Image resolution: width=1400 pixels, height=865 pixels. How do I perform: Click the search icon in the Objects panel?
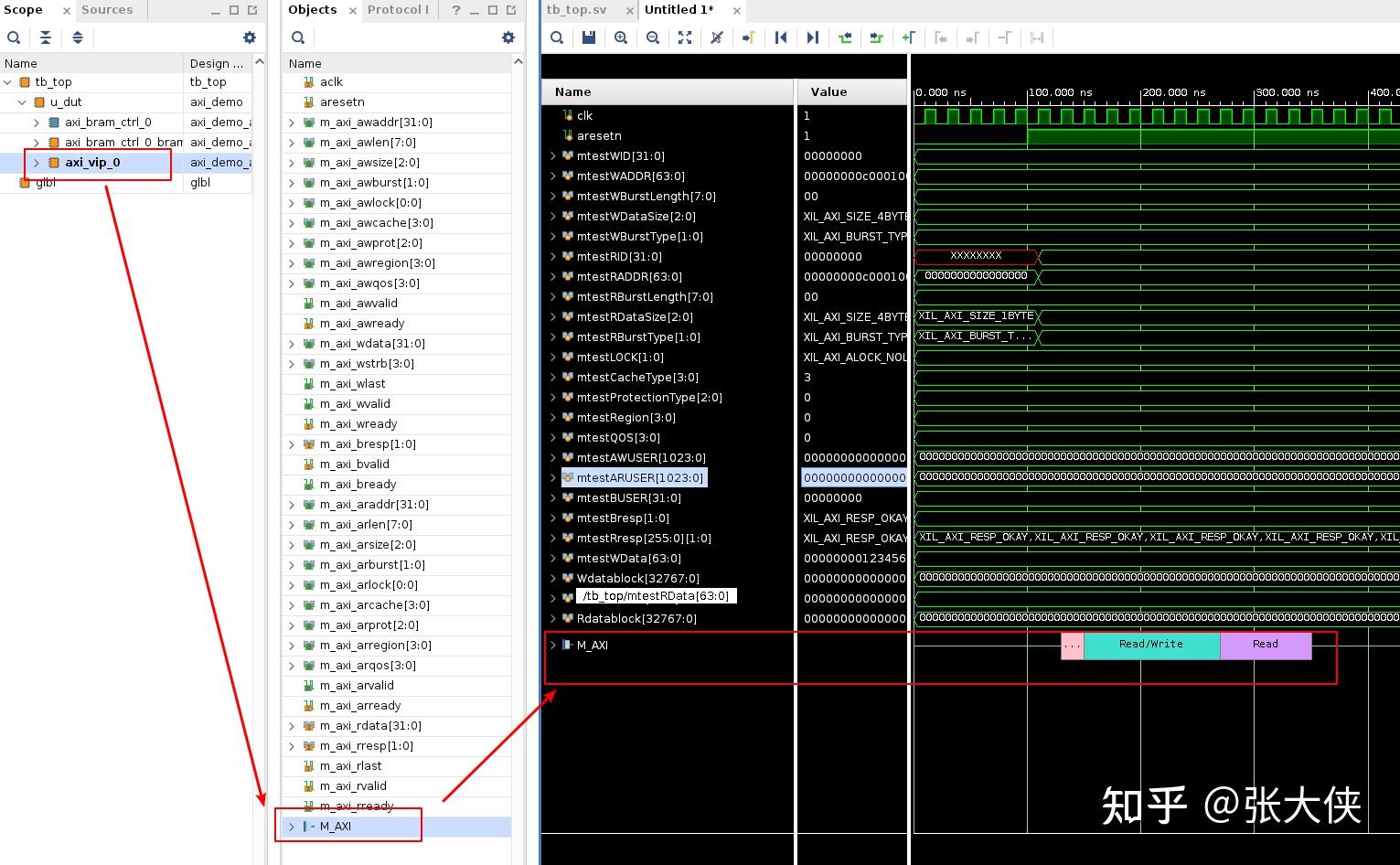coord(298,37)
